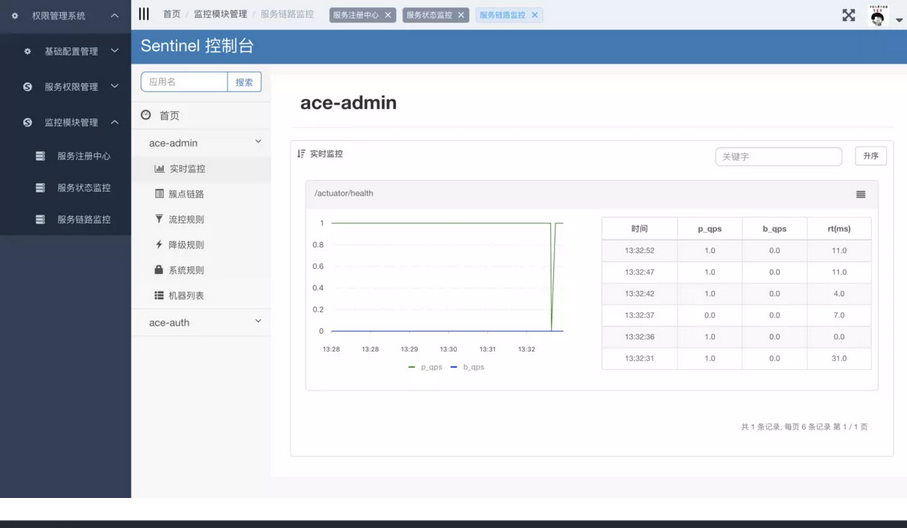Screen dimensions: 907x528
Task: Toggle the p_qps legend series
Action: click(x=425, y=367)
